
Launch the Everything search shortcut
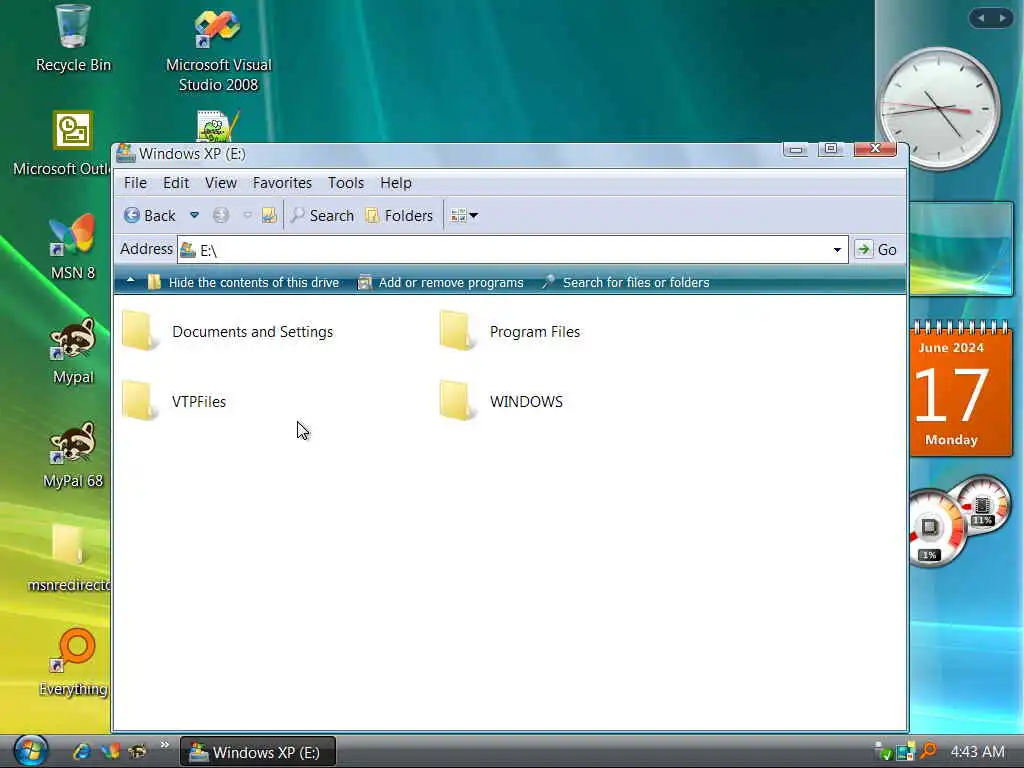point(73,662)
